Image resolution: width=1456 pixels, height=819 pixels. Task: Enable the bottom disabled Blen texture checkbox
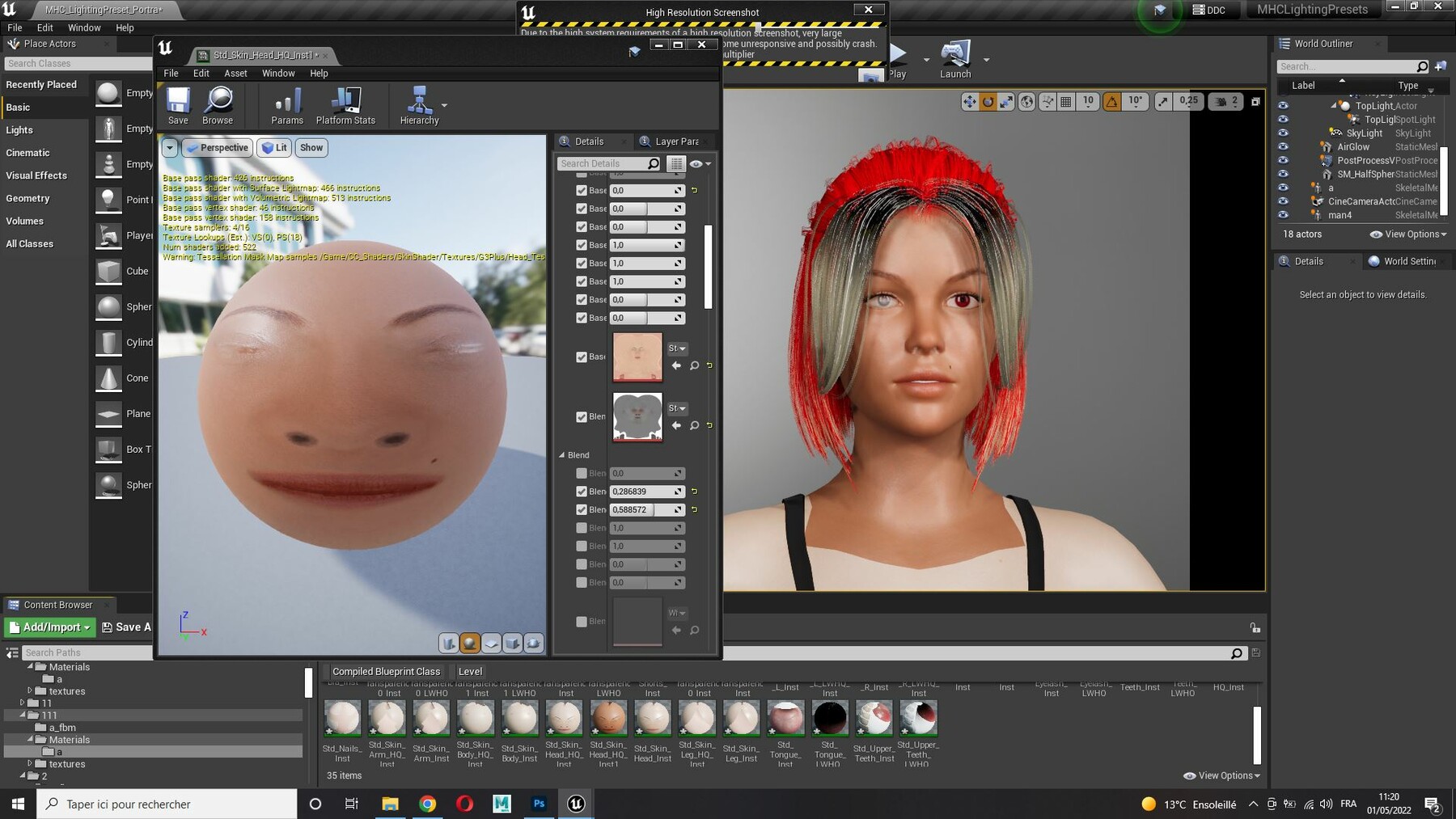pyautogui.click(x=582, y=622)
